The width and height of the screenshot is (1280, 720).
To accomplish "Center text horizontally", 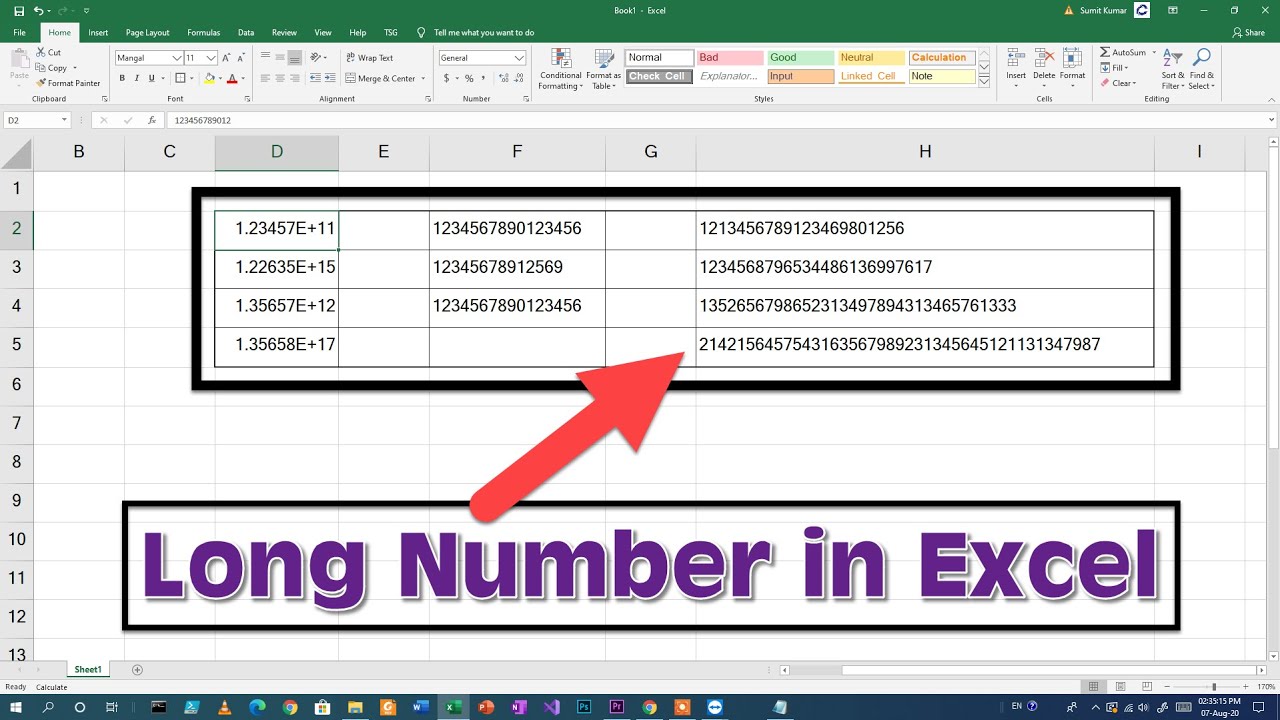I will tap(281, 78).
